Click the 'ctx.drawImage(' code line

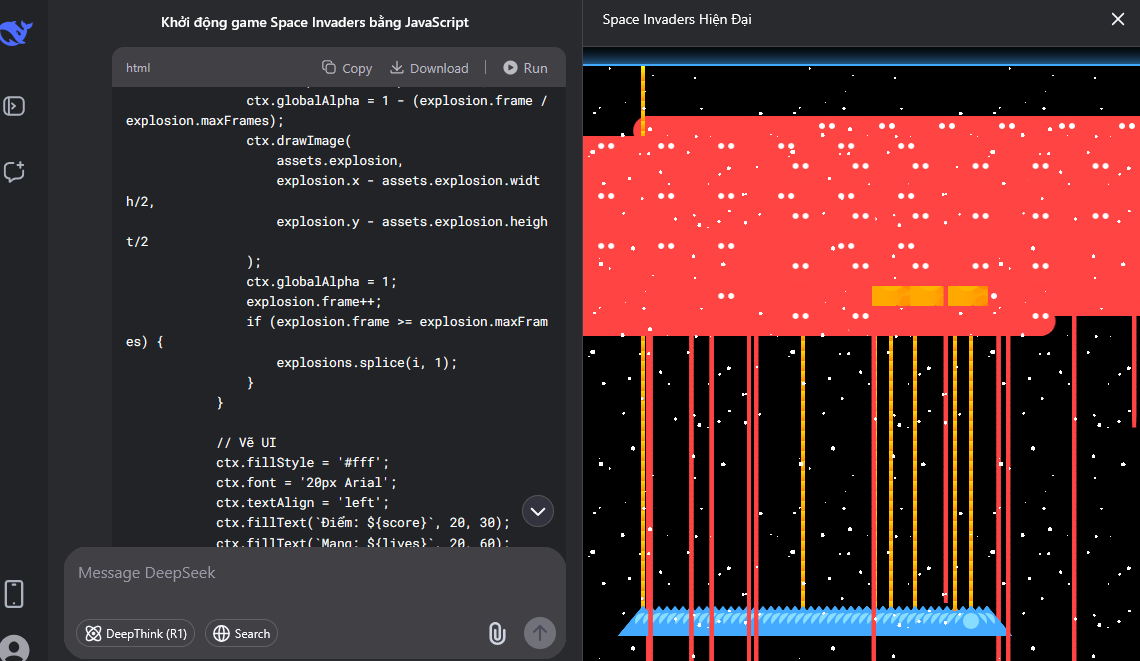pos(299,140)
